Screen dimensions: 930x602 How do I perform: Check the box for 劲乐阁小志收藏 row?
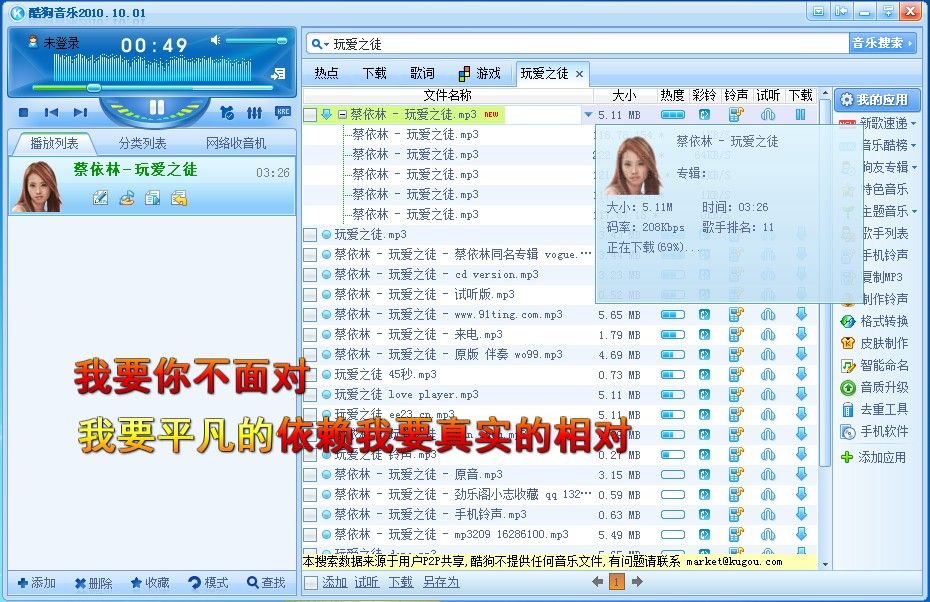tap(310, 495)
